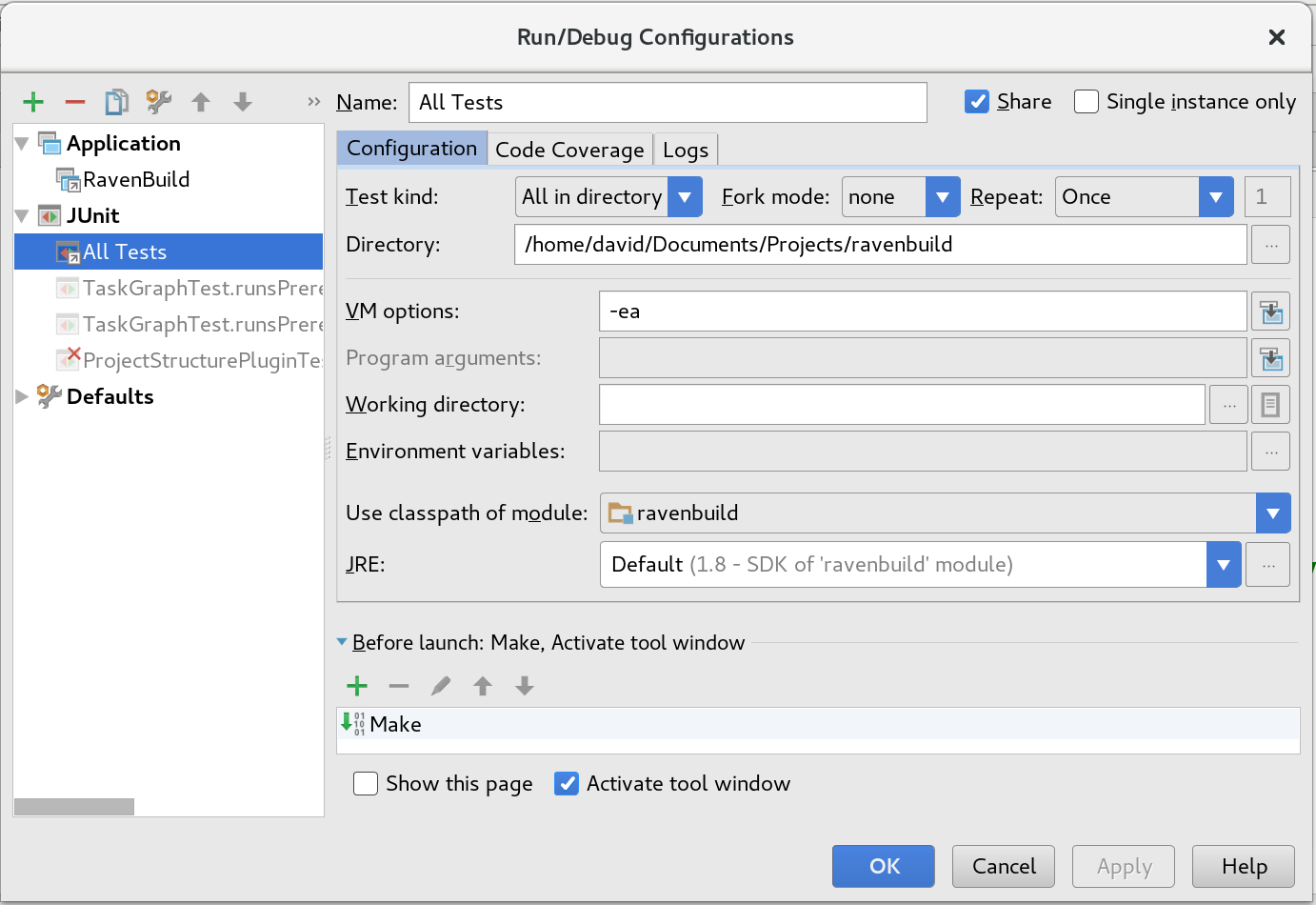Image resolution: width=1316 pixels, height=905 pixels.
Task: Expand the Program arguments field editor
Action: [x=1270, y=358]
